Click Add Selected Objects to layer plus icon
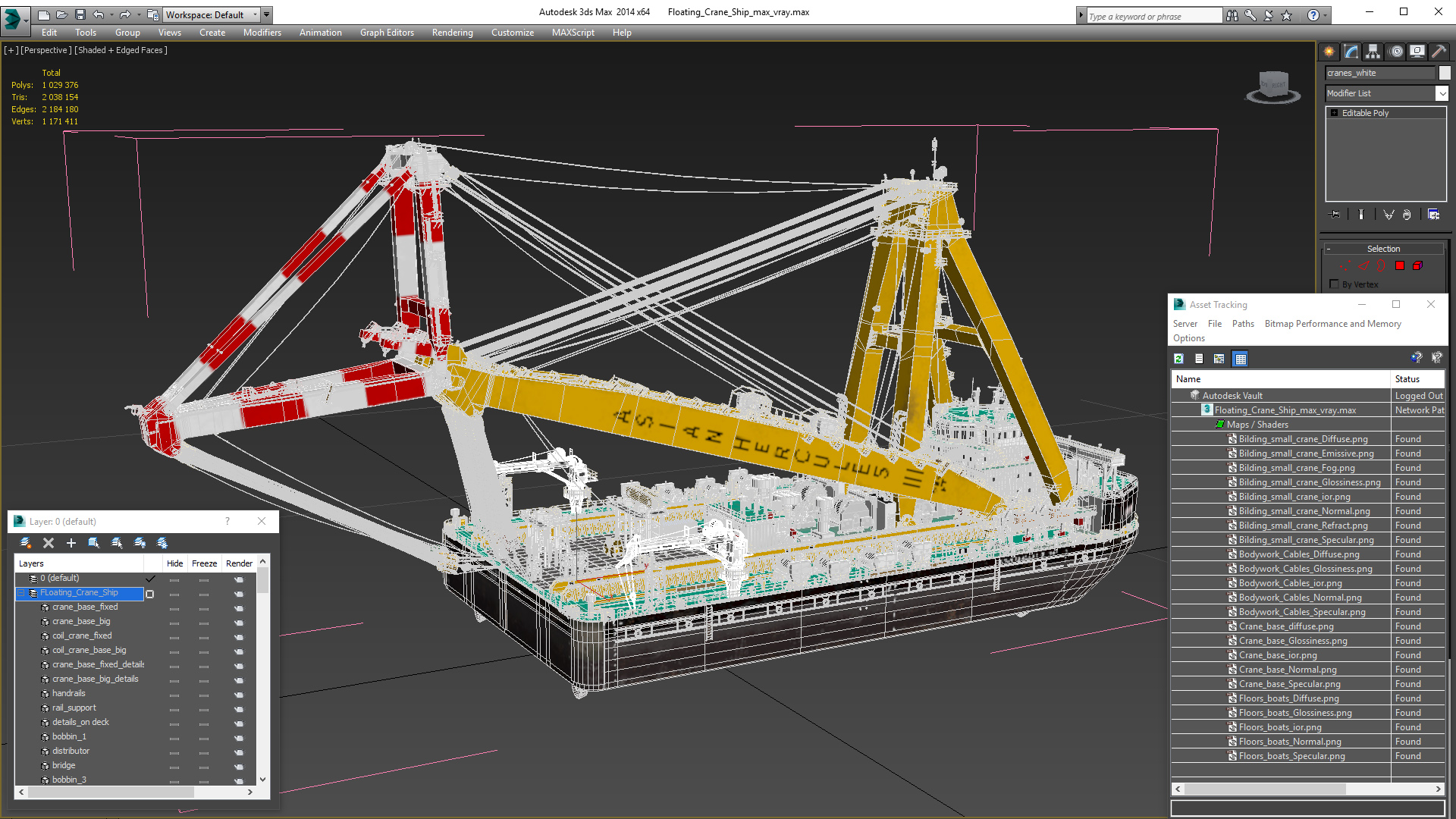 (71, 543)
